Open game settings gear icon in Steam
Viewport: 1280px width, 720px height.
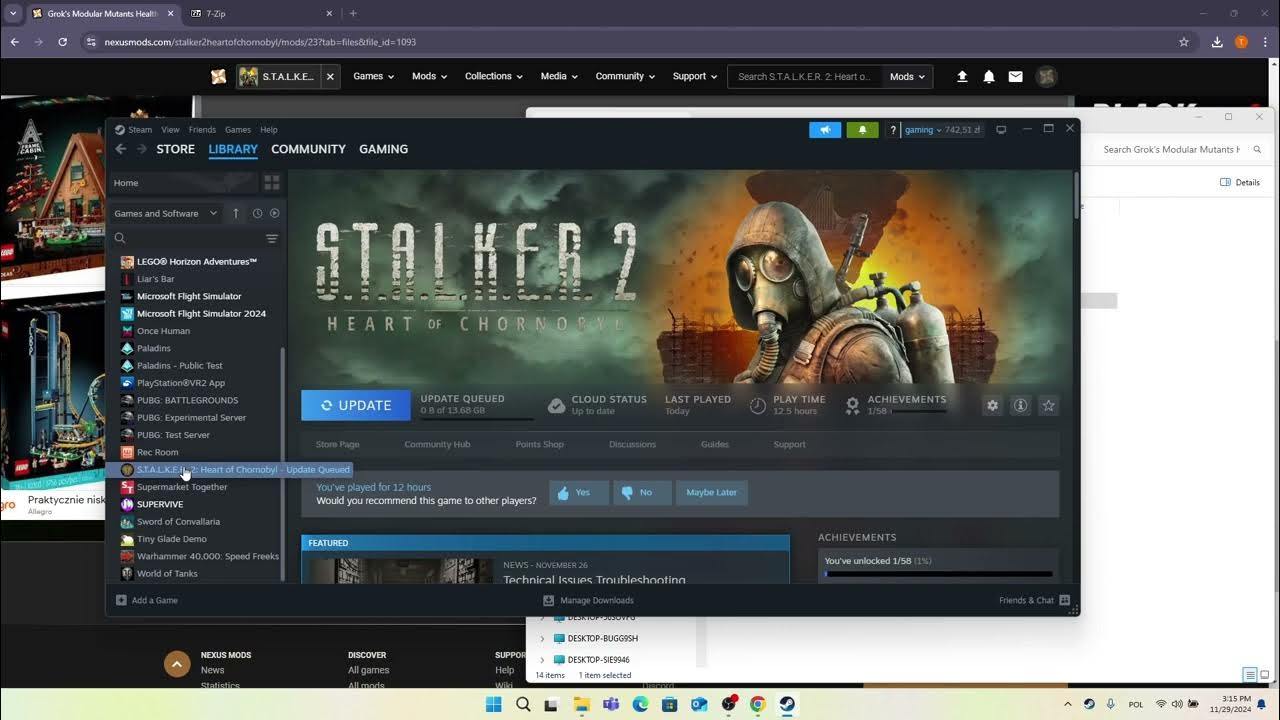click(992, 405)
